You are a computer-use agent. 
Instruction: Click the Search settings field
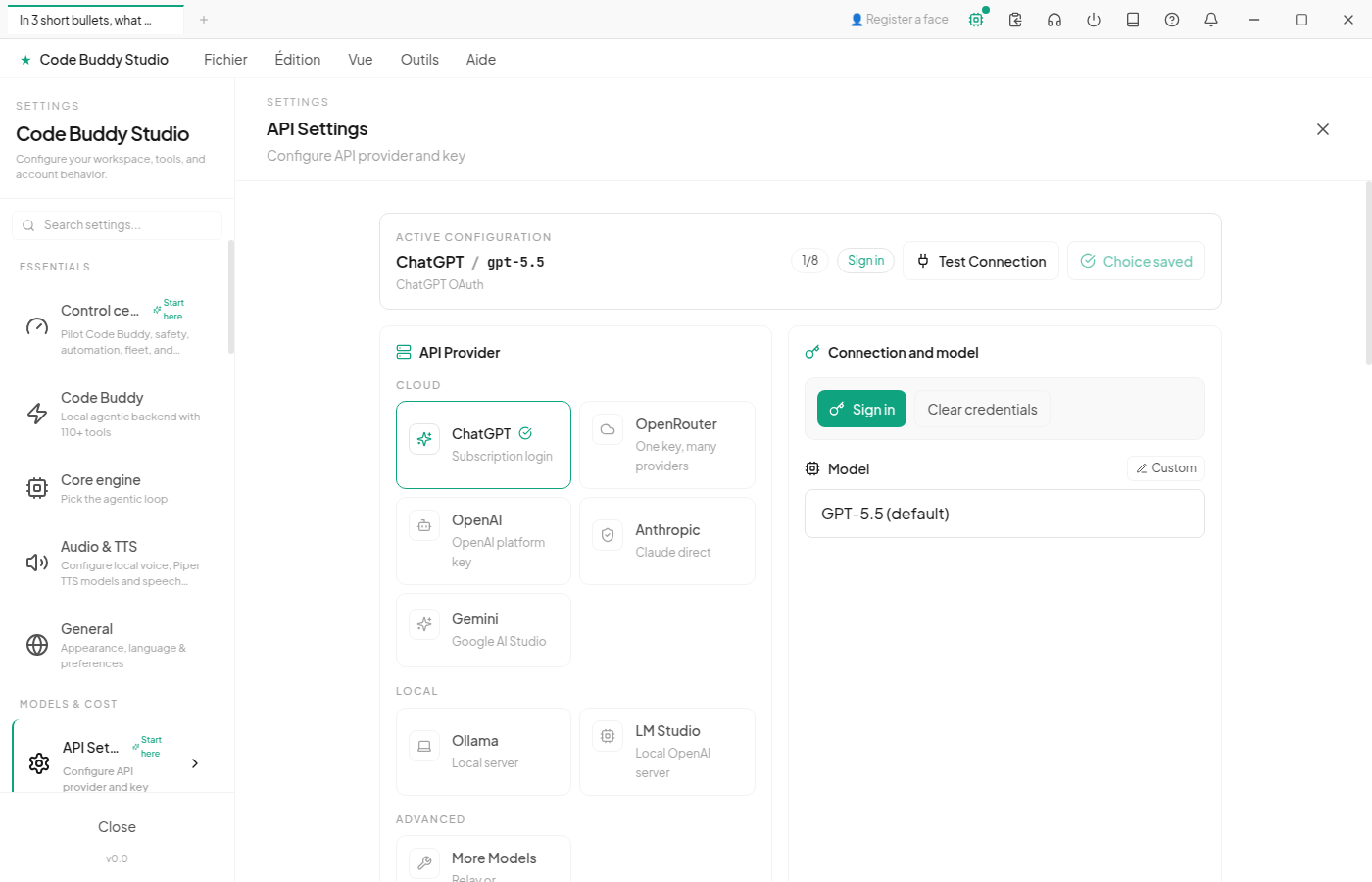117,225
